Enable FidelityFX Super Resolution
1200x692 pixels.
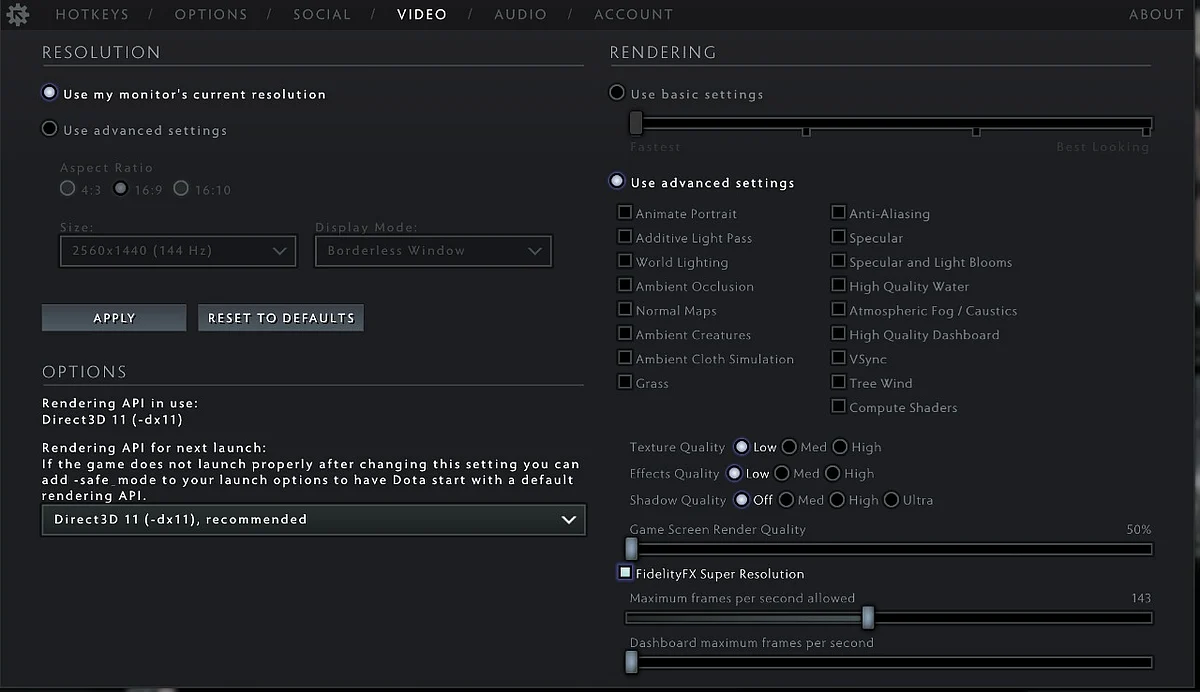click(x=625, y=573)
